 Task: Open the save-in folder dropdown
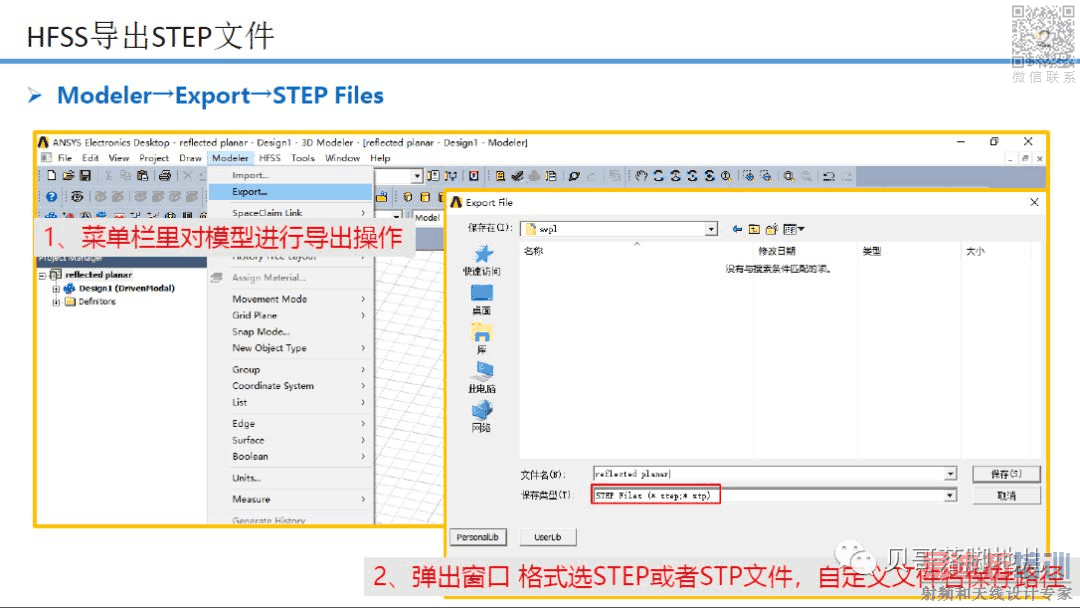coord(711,229)
